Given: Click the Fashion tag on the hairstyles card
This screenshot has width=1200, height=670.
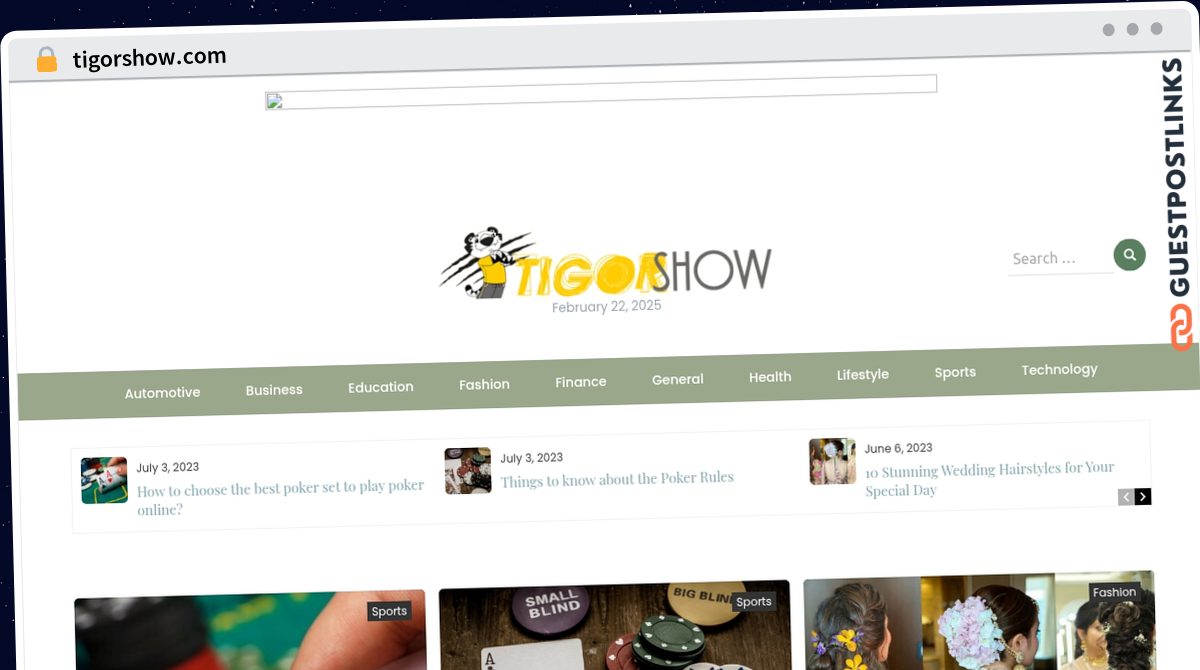Looking at the screenshot, I should tap(1114, 592).
